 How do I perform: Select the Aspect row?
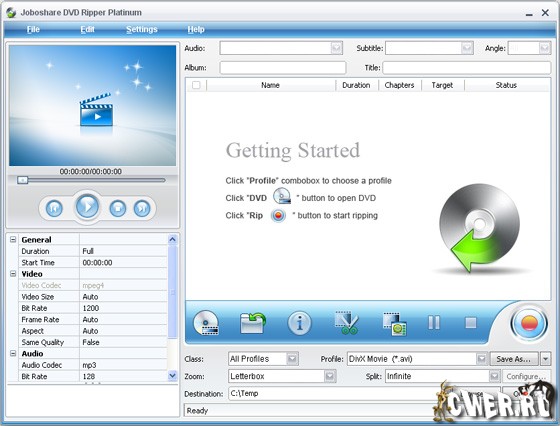point(93,331)
